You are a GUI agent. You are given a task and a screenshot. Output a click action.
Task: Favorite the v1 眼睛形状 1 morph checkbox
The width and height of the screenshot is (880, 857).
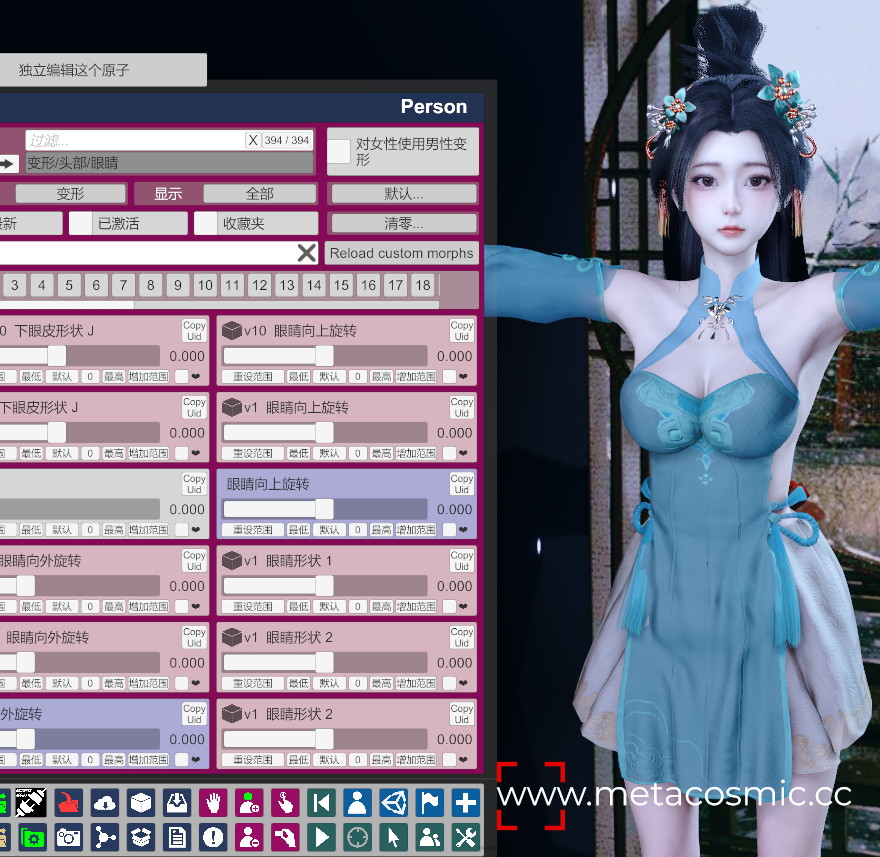click(x=449, y=606)
